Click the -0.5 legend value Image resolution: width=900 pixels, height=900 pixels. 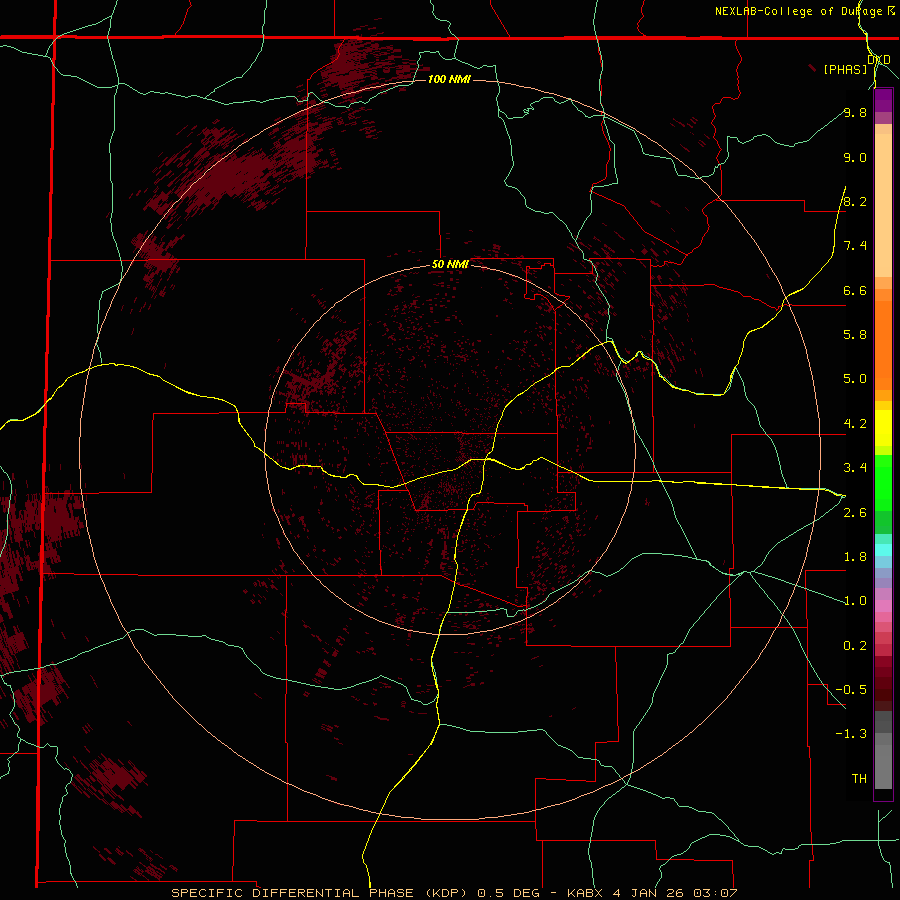[x=851, y=690]
